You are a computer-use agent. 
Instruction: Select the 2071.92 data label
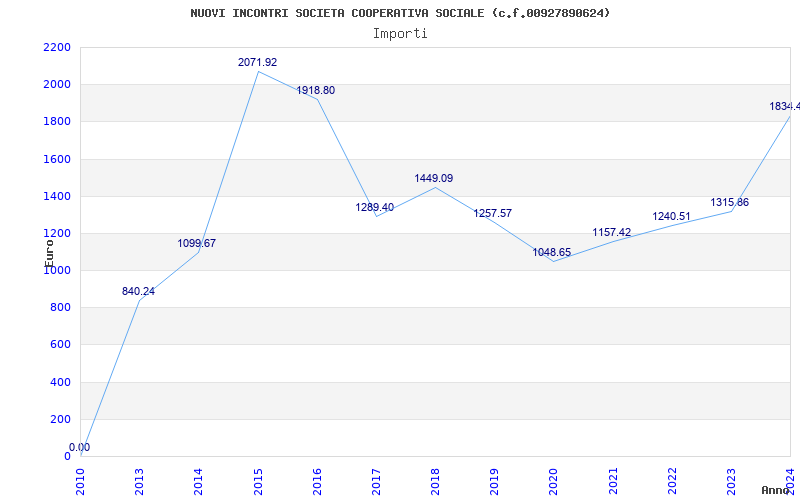click(x=258, y=62)
